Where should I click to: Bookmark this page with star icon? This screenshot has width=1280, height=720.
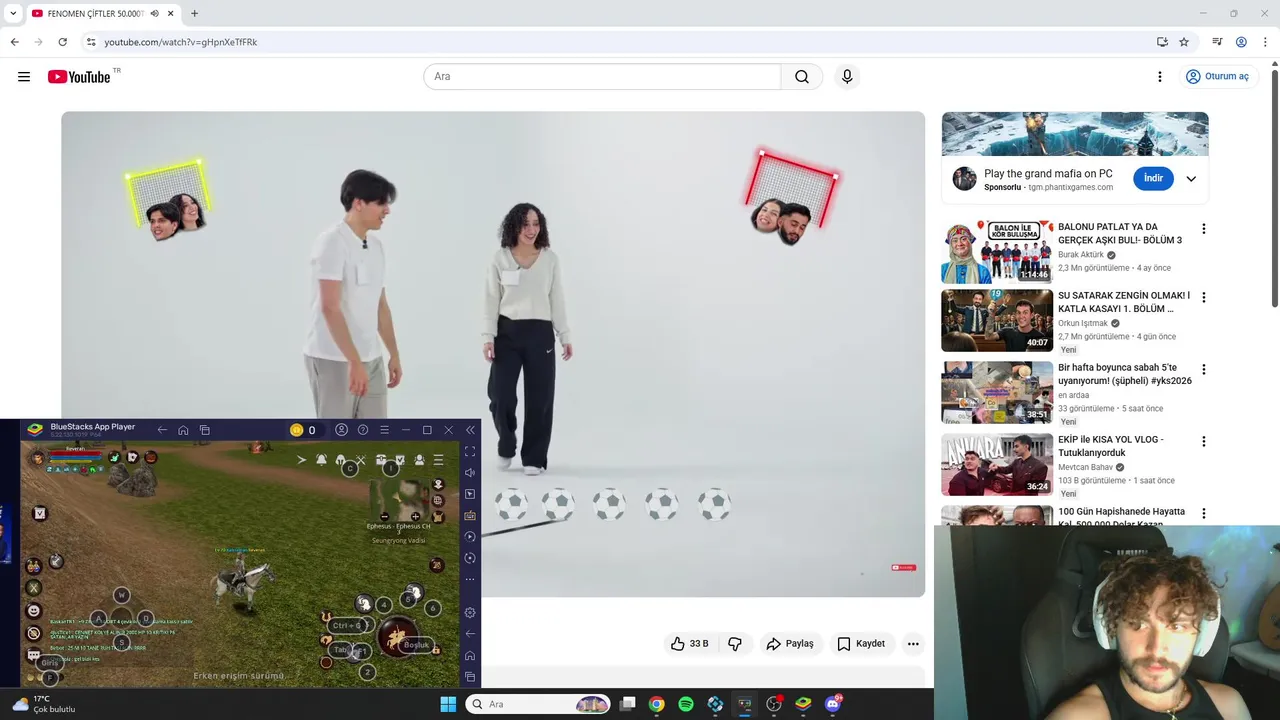point(1184,42)
